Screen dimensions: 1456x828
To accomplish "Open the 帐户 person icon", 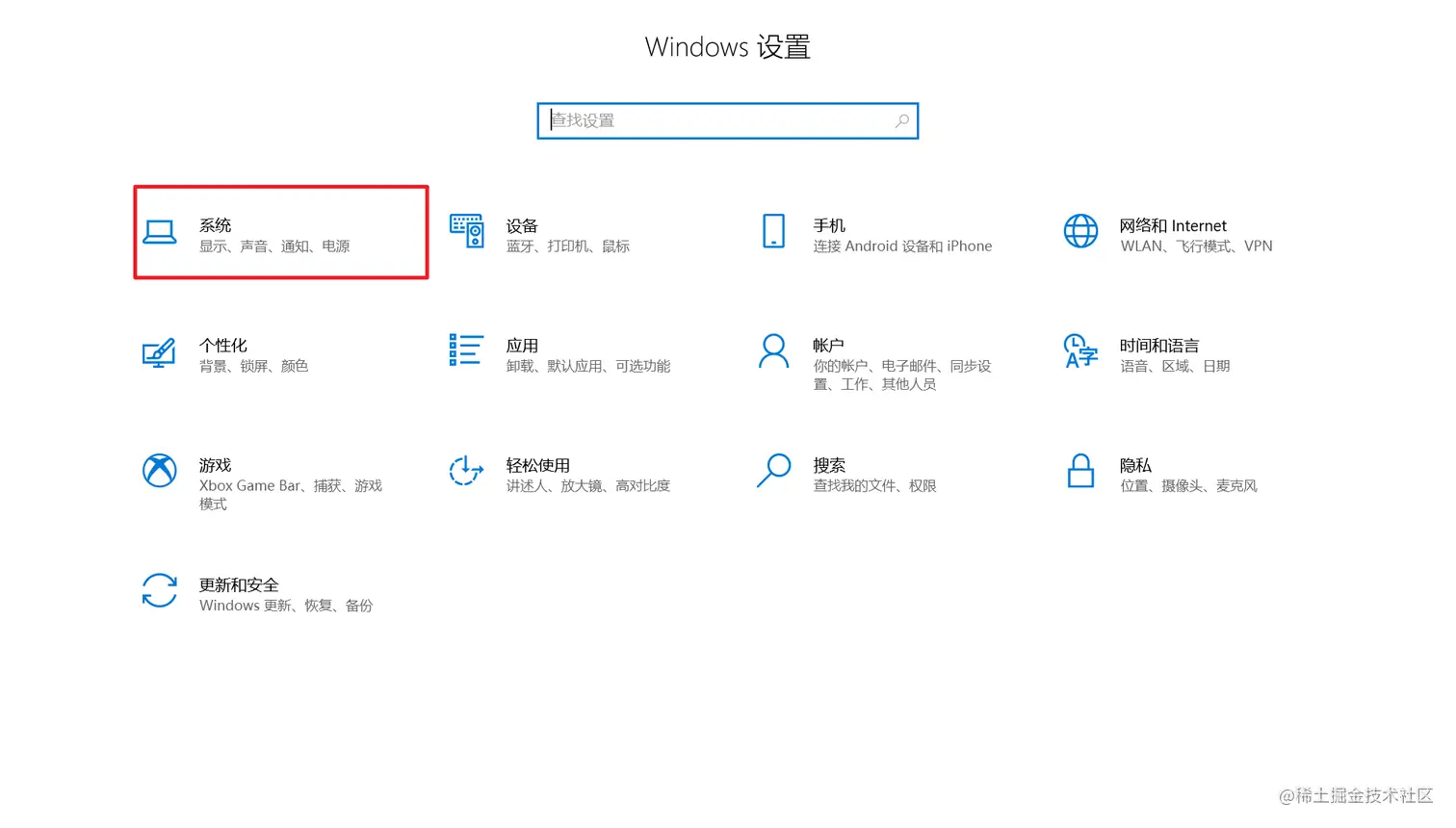I will click(x=773, y=351).
